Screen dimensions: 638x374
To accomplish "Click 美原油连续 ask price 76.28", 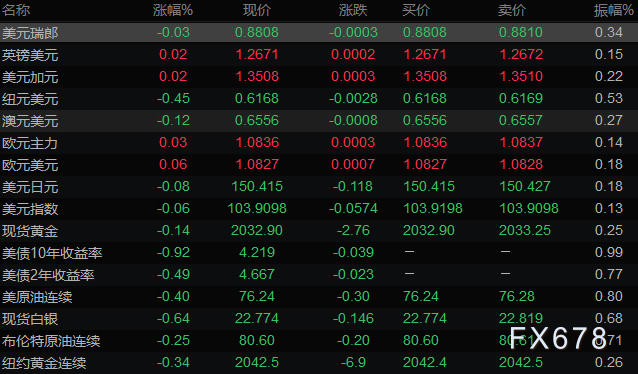I will click(x=517, y=296).
